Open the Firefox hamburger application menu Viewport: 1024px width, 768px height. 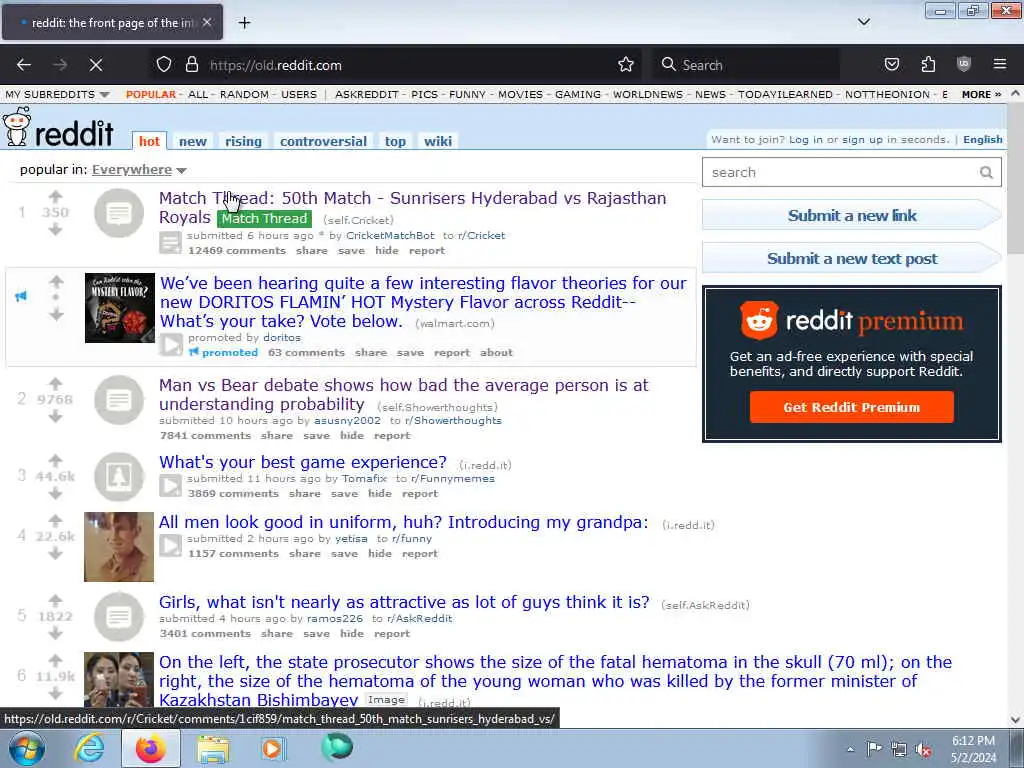pyautogui.click(x=1000, y=64)
